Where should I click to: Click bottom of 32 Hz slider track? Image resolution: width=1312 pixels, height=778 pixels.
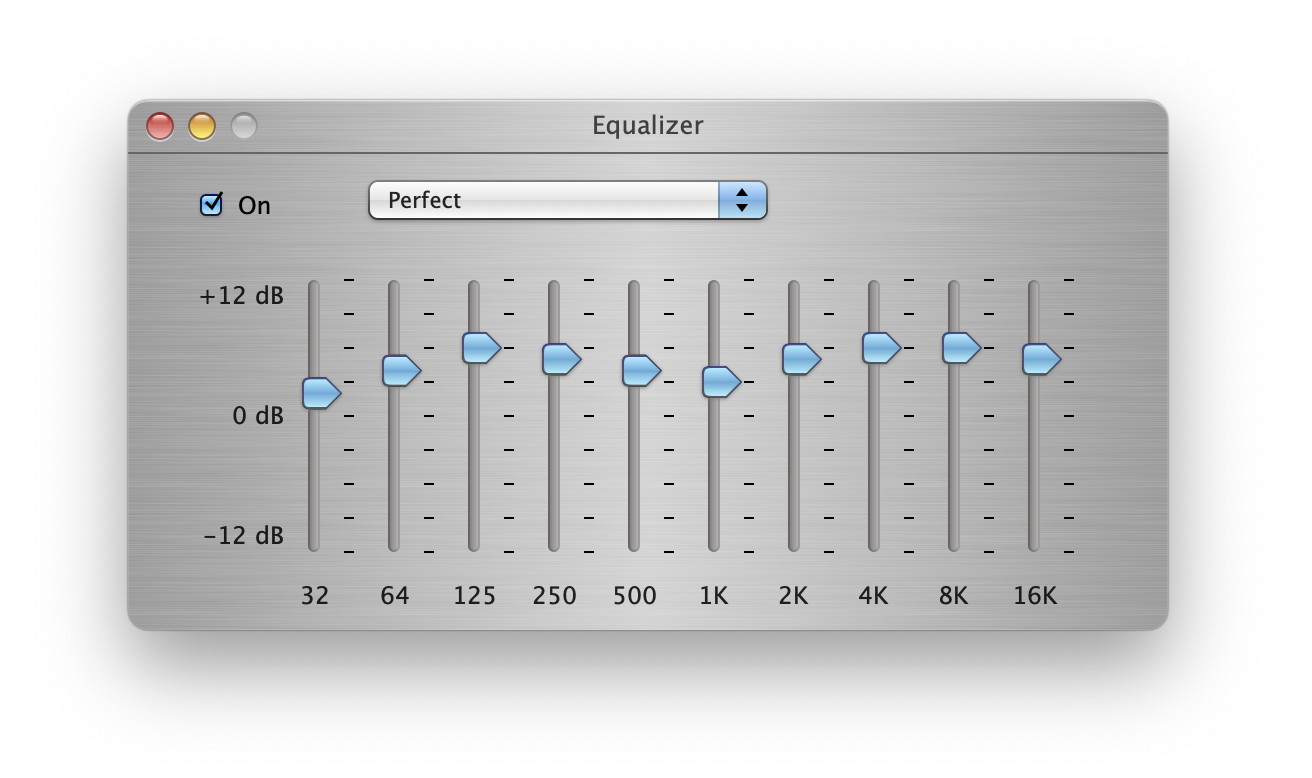pos(314,540)
